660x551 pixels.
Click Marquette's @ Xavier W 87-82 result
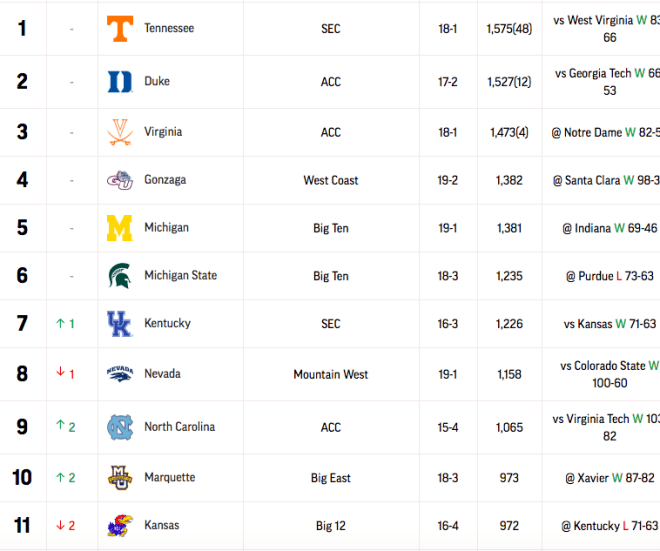tap(609, 478)
